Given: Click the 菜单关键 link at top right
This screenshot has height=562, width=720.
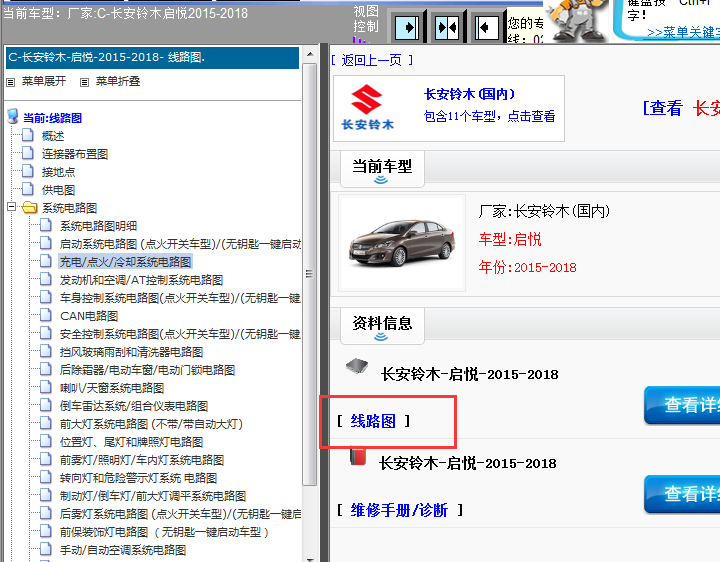Looking at the screenshot, I should 683,32.
